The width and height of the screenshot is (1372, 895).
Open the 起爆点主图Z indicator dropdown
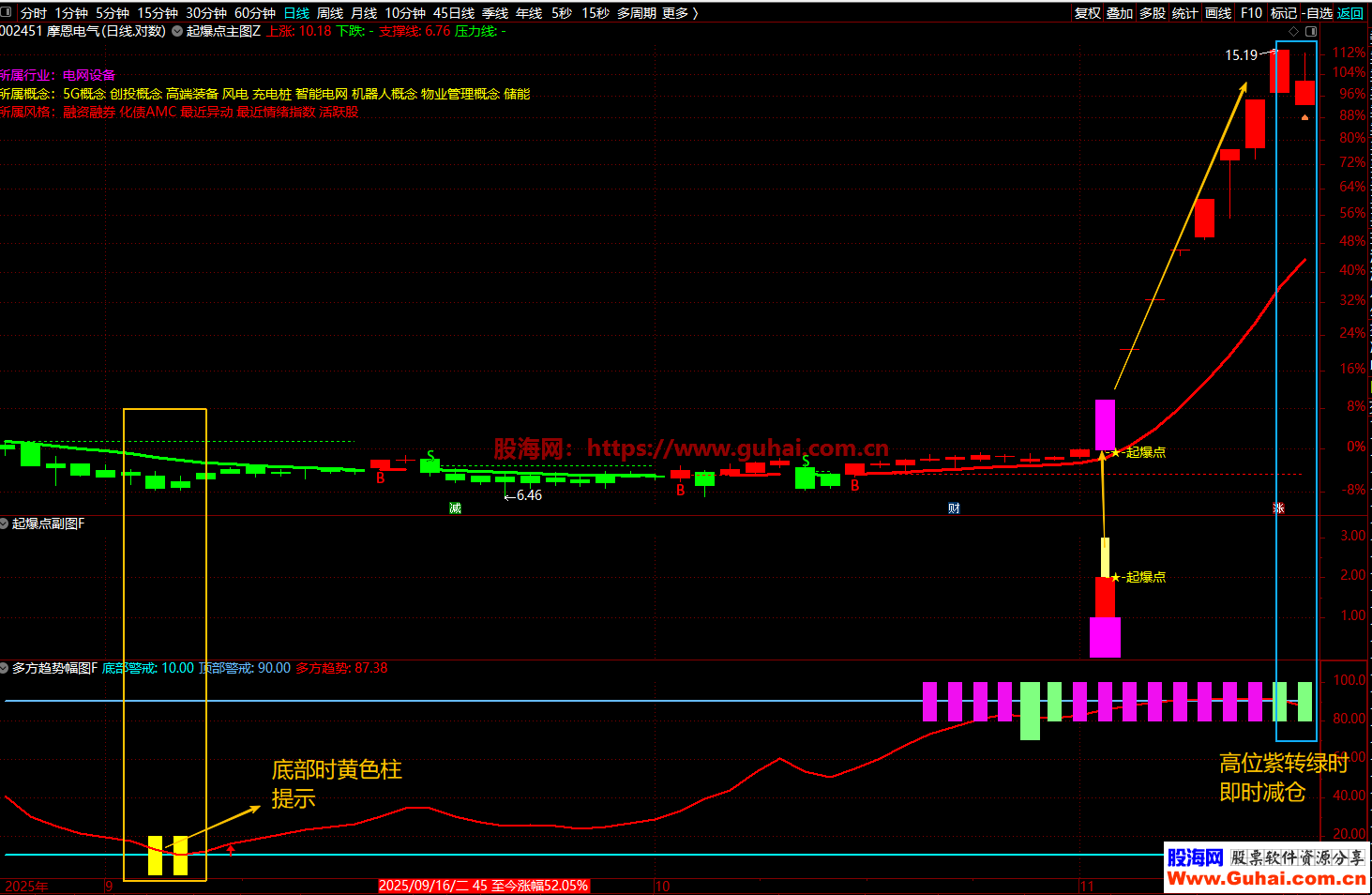pos(177,32)
